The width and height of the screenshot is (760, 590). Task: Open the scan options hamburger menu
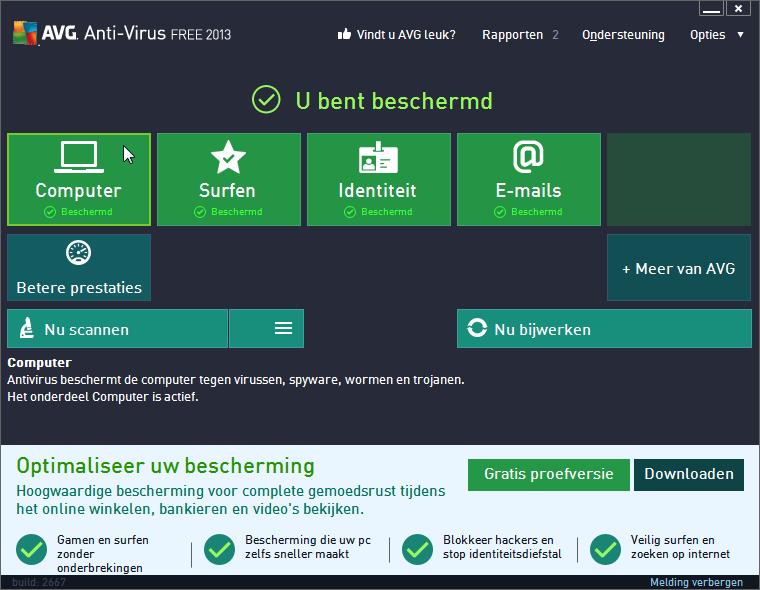283,328
